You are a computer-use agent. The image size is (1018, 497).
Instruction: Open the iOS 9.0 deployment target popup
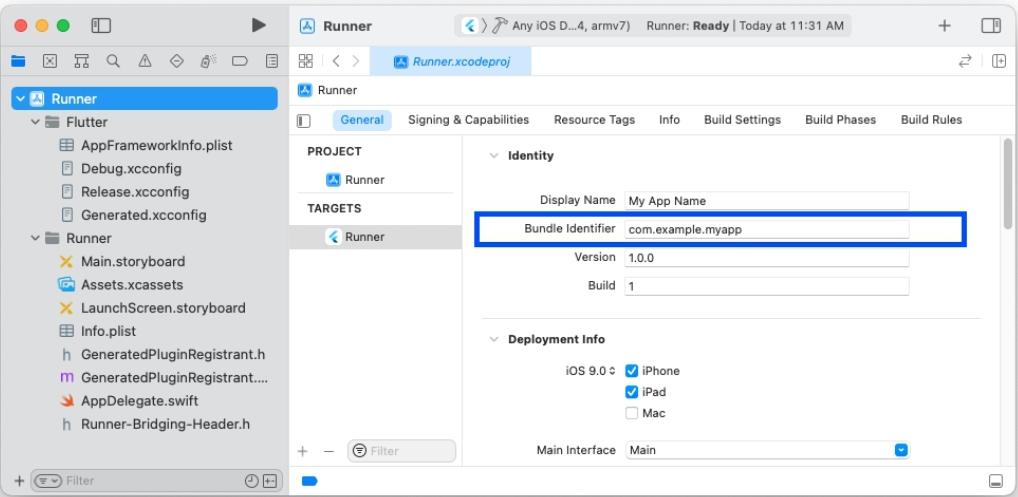590,371
